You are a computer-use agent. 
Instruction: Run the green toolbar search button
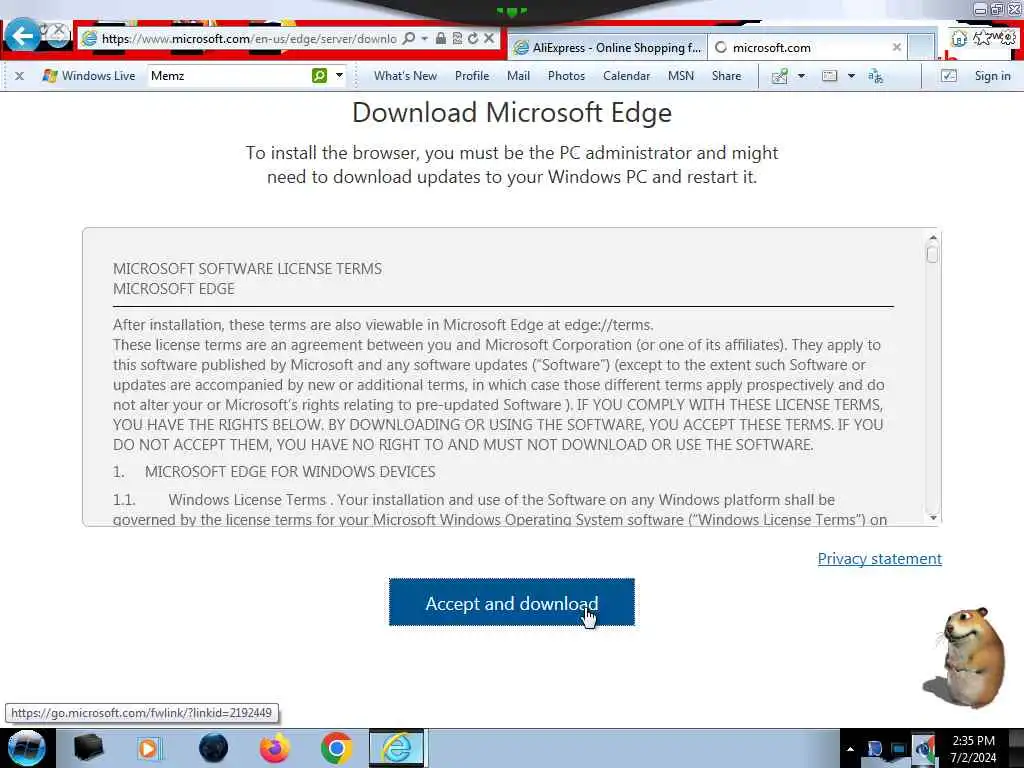[x=319, y=76]
